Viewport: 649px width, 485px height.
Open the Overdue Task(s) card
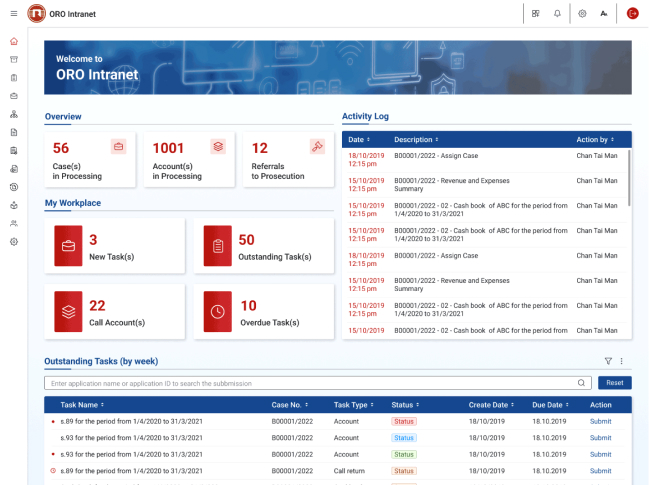point(262,312)
